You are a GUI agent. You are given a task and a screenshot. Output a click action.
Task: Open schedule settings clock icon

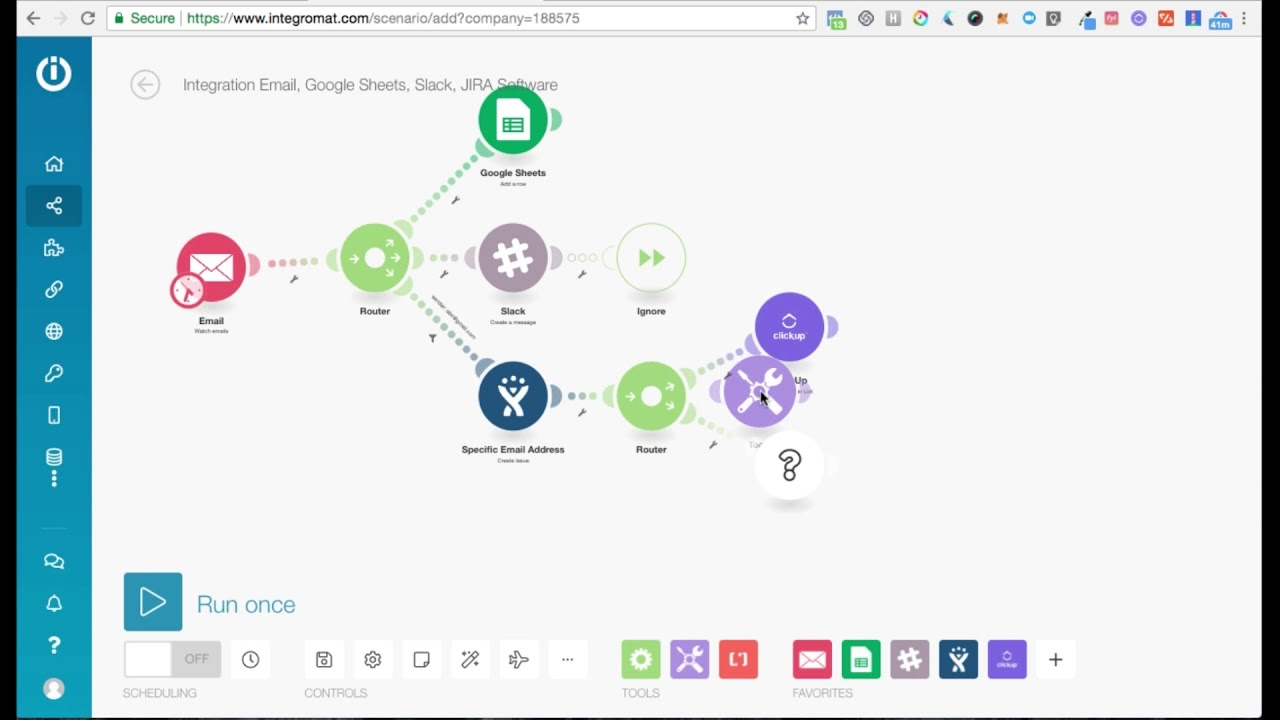(x=250, y=659)
